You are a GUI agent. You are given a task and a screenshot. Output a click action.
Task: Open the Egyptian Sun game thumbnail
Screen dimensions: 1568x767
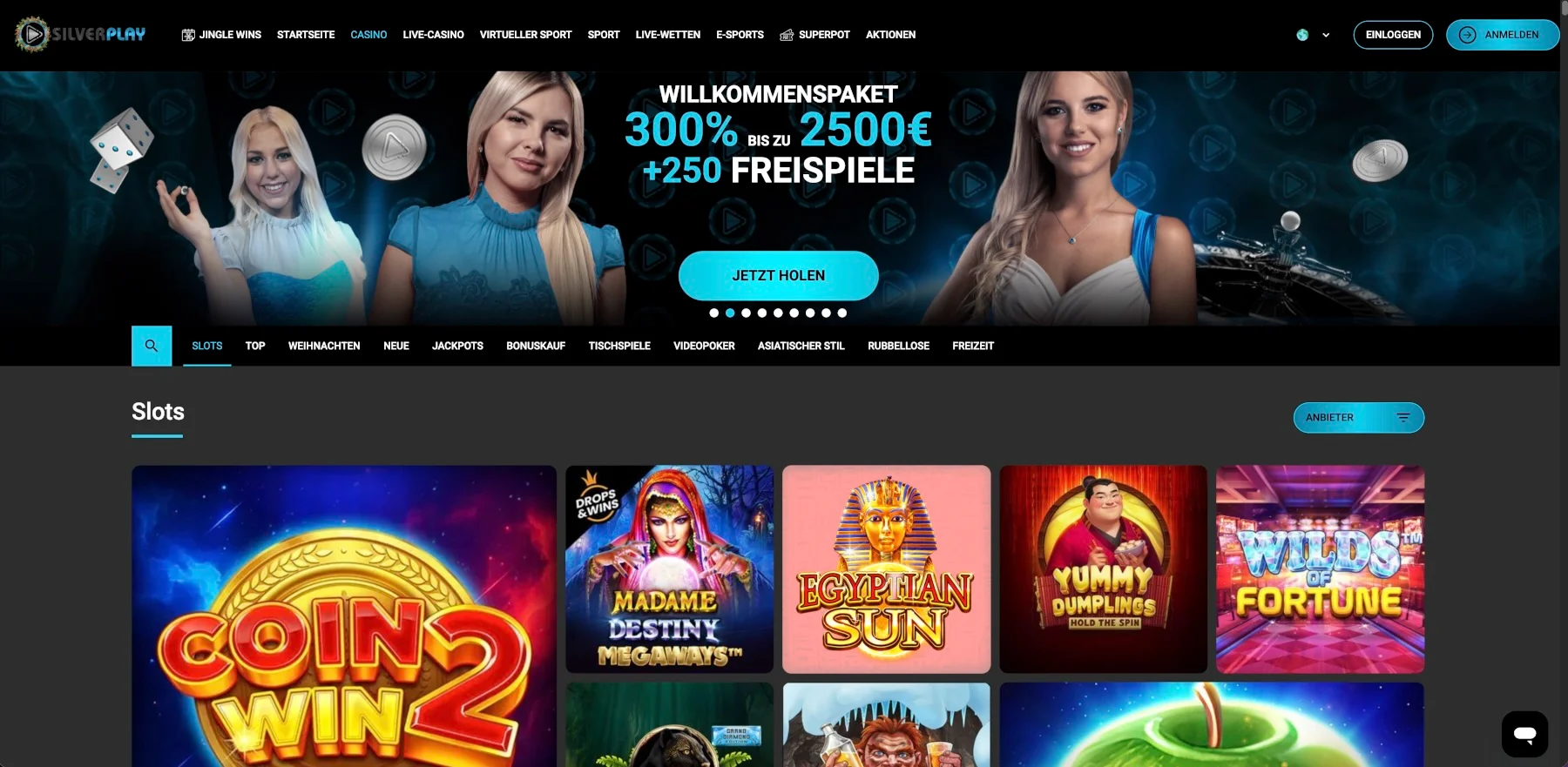[x=886, y=569]
